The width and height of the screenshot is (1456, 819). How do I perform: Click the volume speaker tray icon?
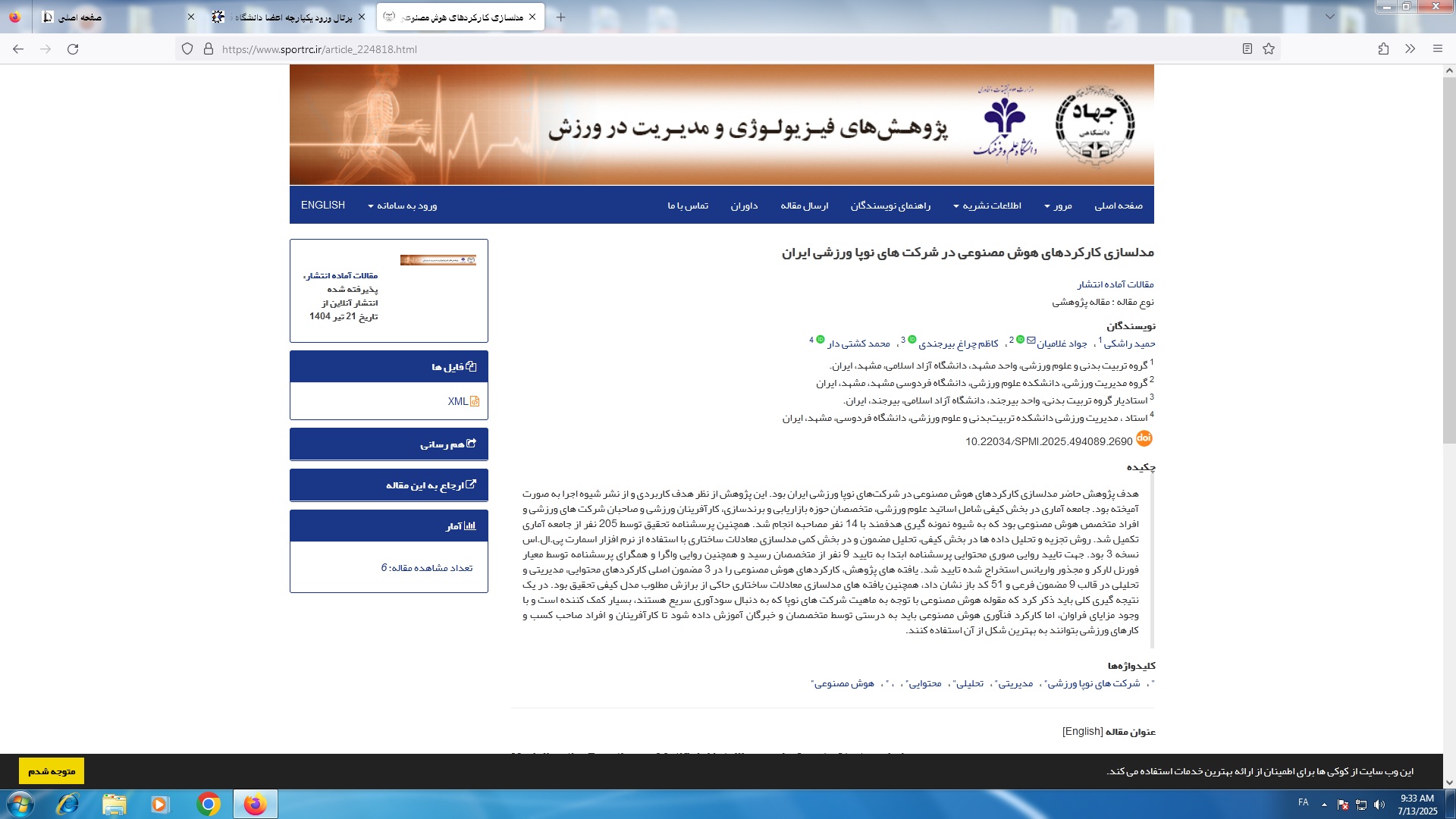coord(1379,805)
